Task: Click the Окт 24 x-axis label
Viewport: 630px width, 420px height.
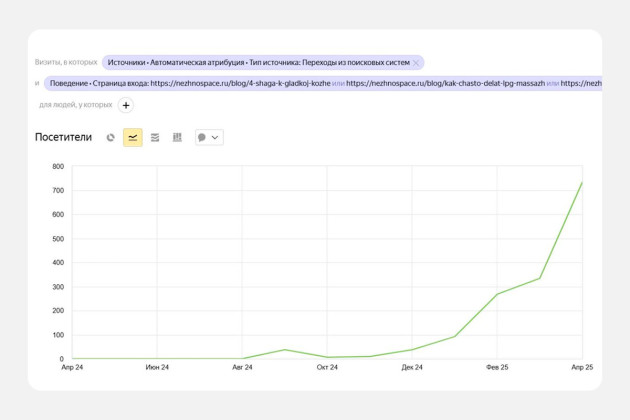Action: pos(327,368)
